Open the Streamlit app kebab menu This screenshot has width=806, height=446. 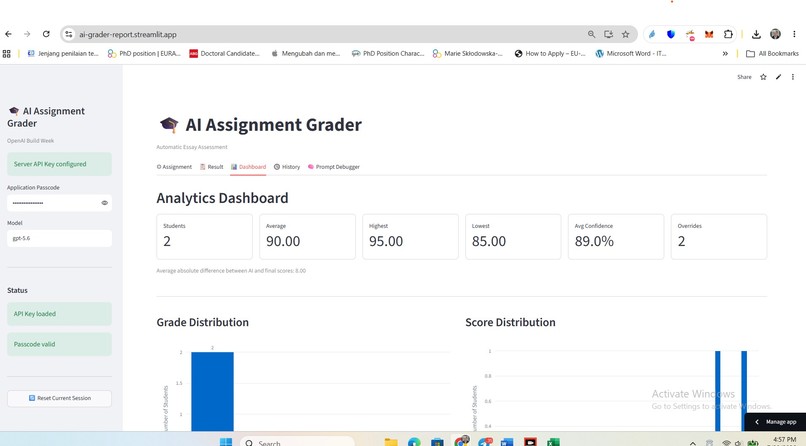click(793, 77)
